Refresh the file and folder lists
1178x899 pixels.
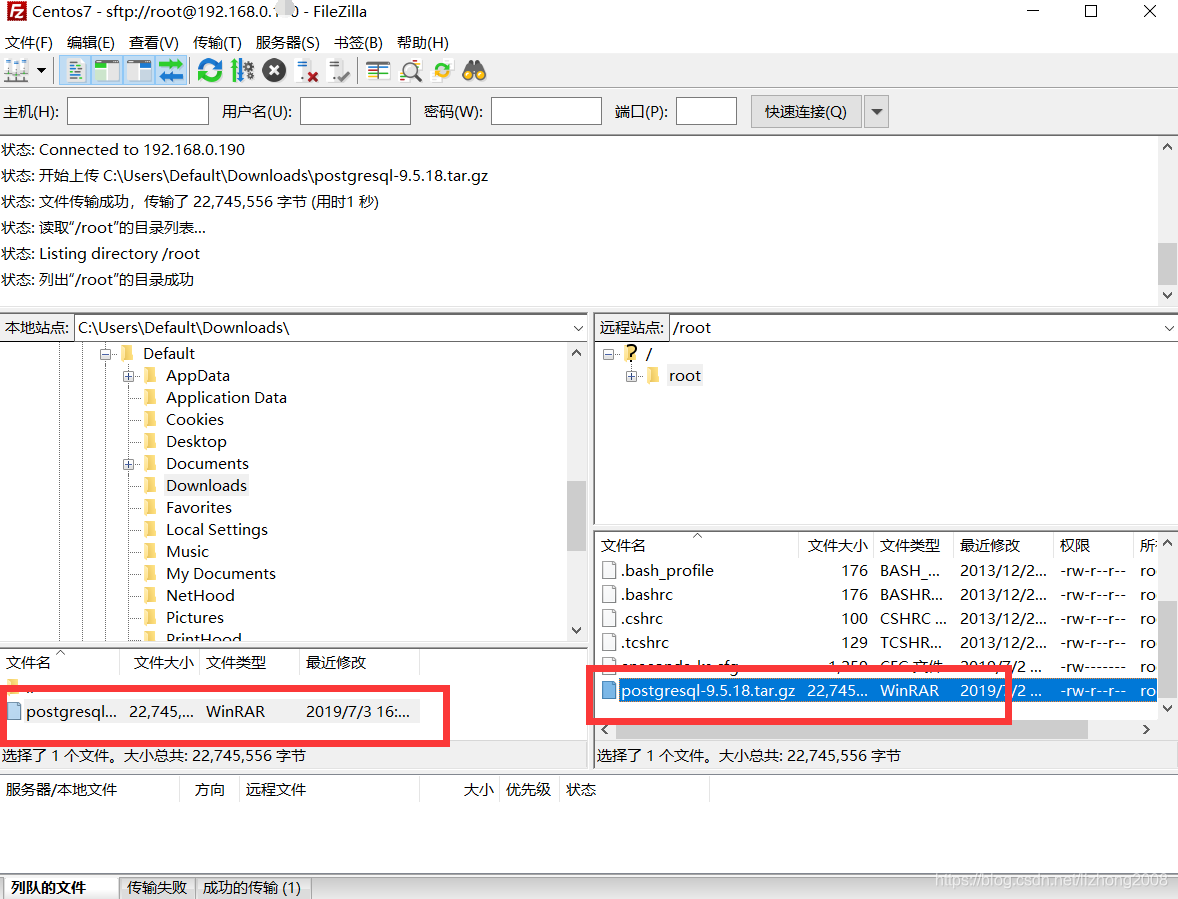(210, 71)
